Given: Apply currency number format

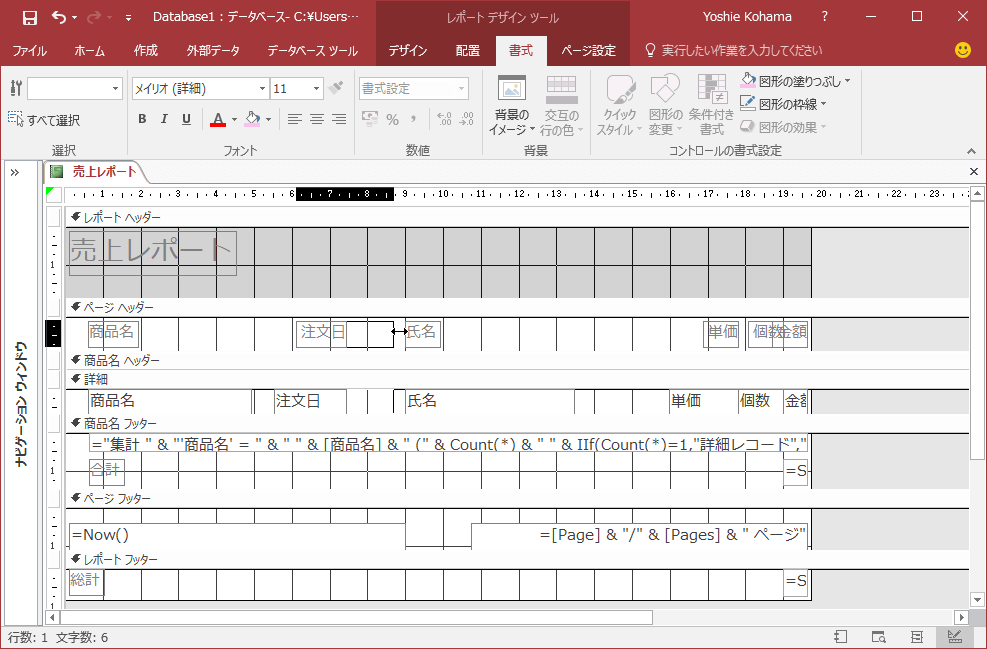Looking at the screenshot, I should 370,119.
